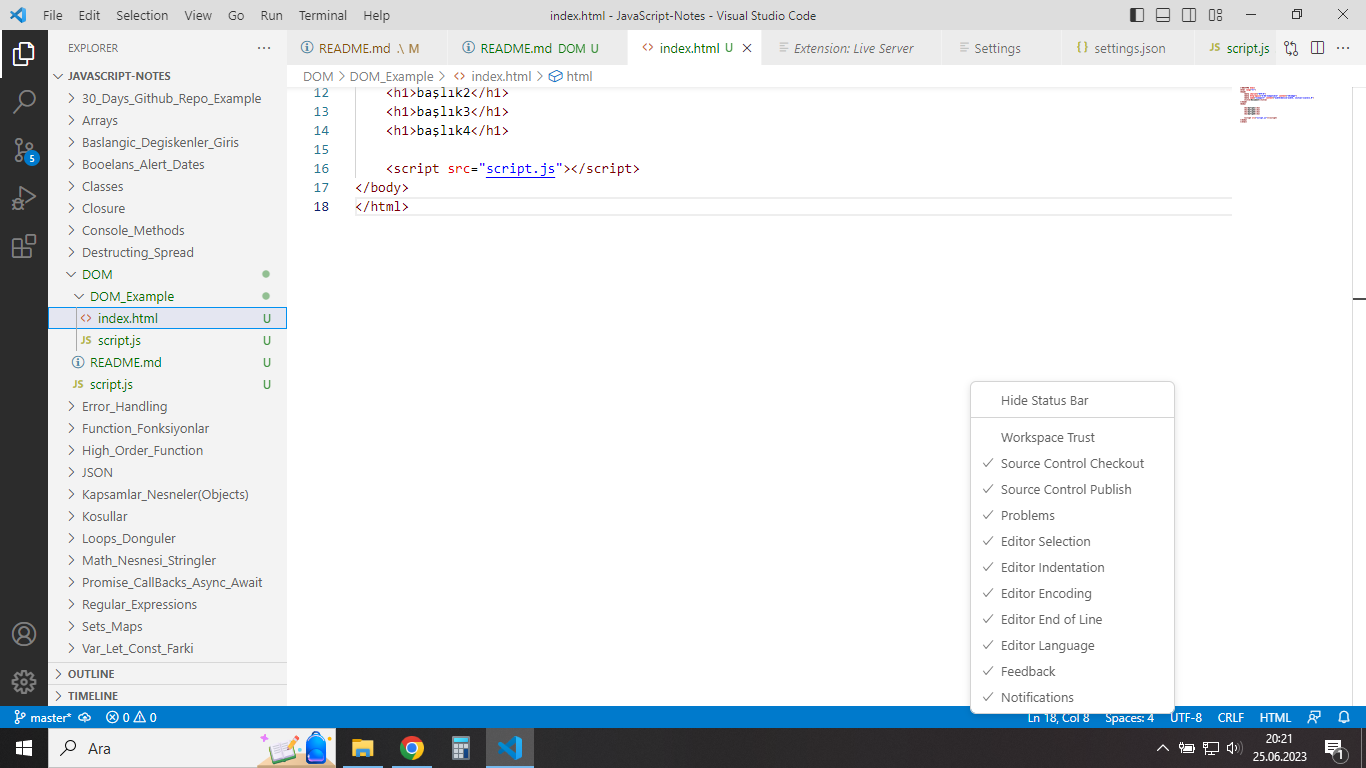
Task: Toggle Editor Selection status entry
Action: coord(1072,541)
